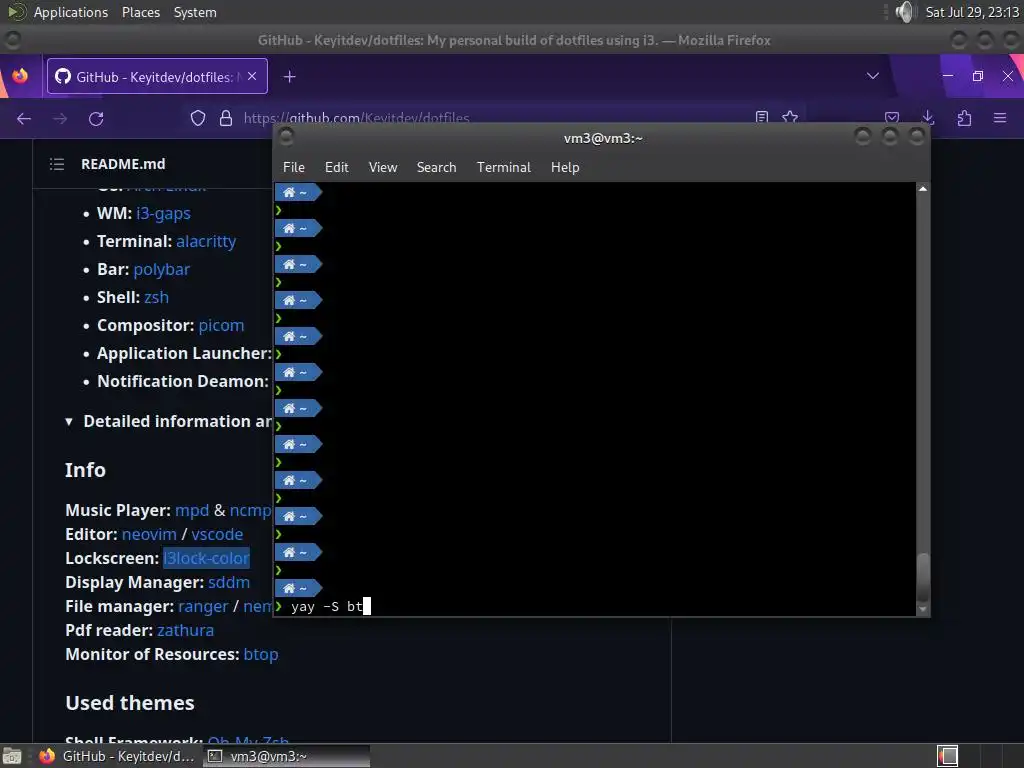The width and height of the screenshot is (1024, 768).
Task: Click the 'Info' heading
Action: click(85, 470)
